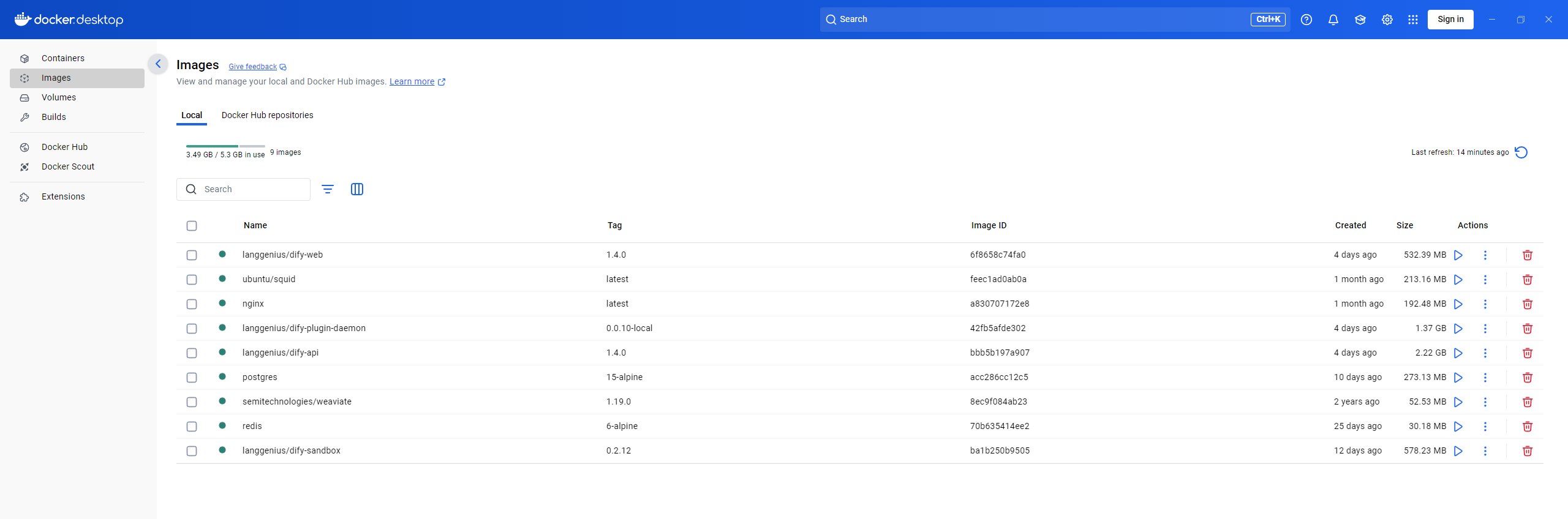Run the langgenius/dify-plugin-daemon image
The height and width of the screenshot is (519, 1568).
click(1458, 329)
